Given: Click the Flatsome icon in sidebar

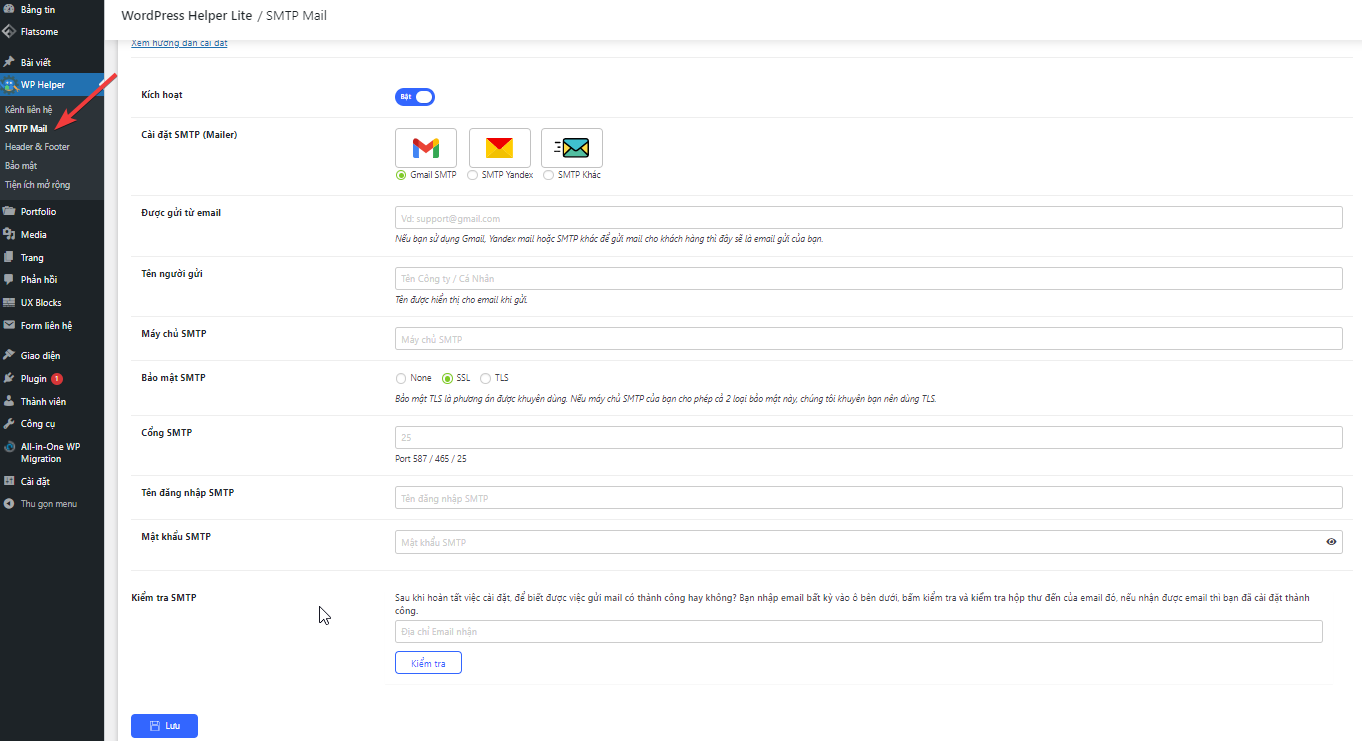Looking at the screenshot, I should tap(9, 31).
